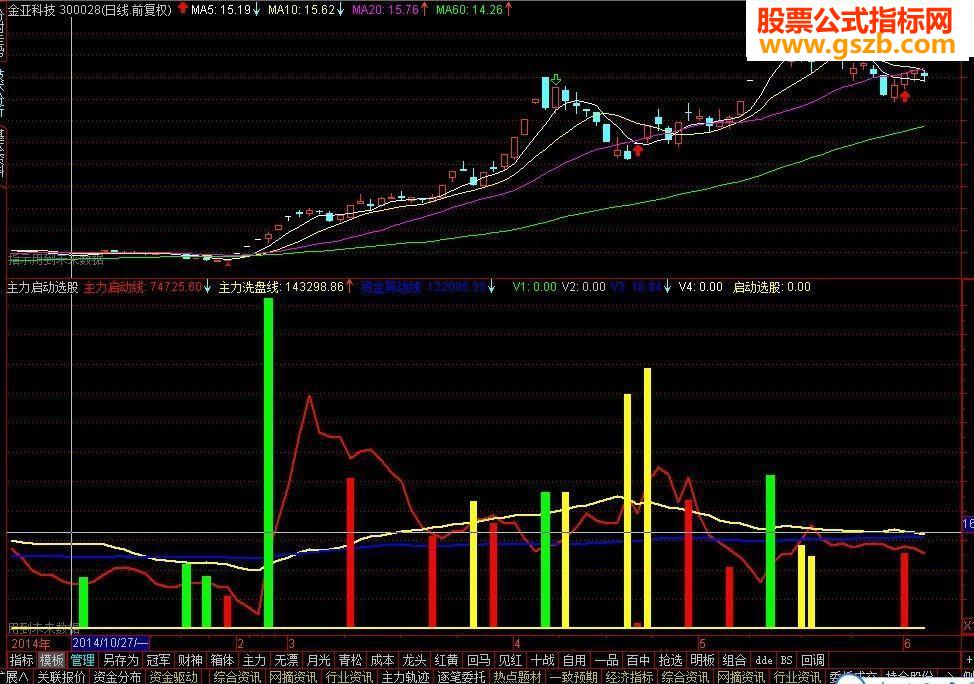Select the dde indicator tab

[x=764, y=660]
